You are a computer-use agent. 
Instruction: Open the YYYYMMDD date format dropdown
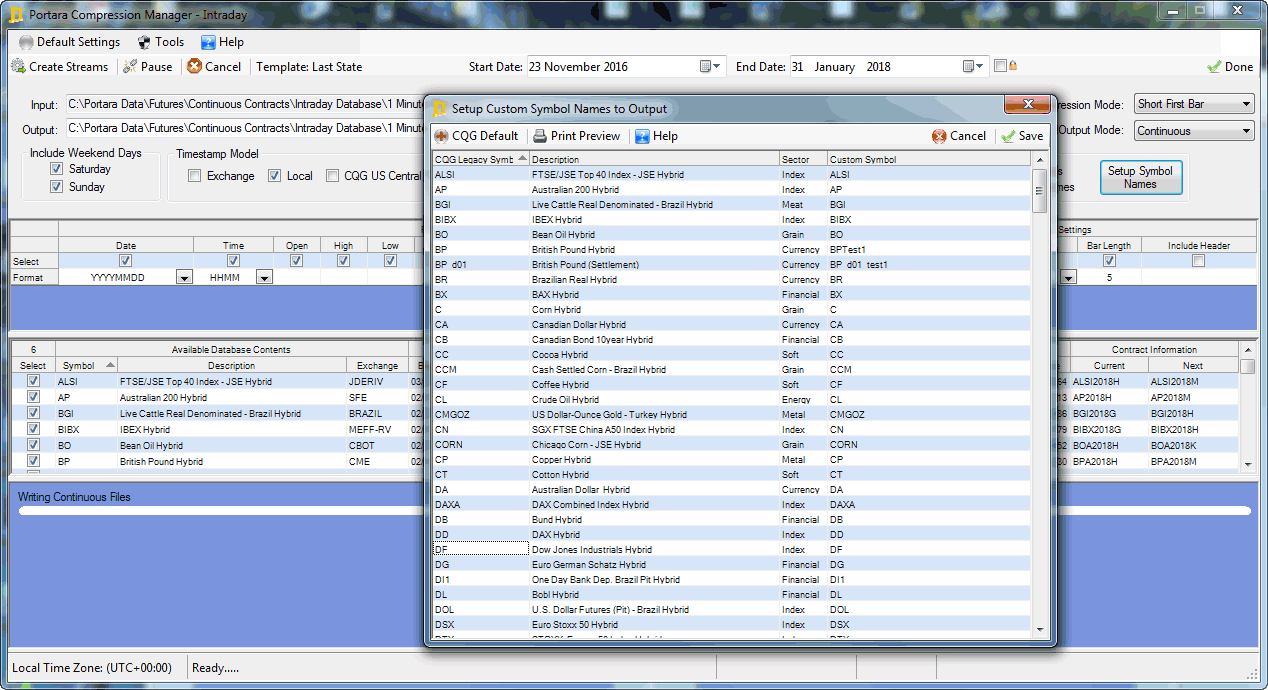pyautogui.click(x=184, y=278)
